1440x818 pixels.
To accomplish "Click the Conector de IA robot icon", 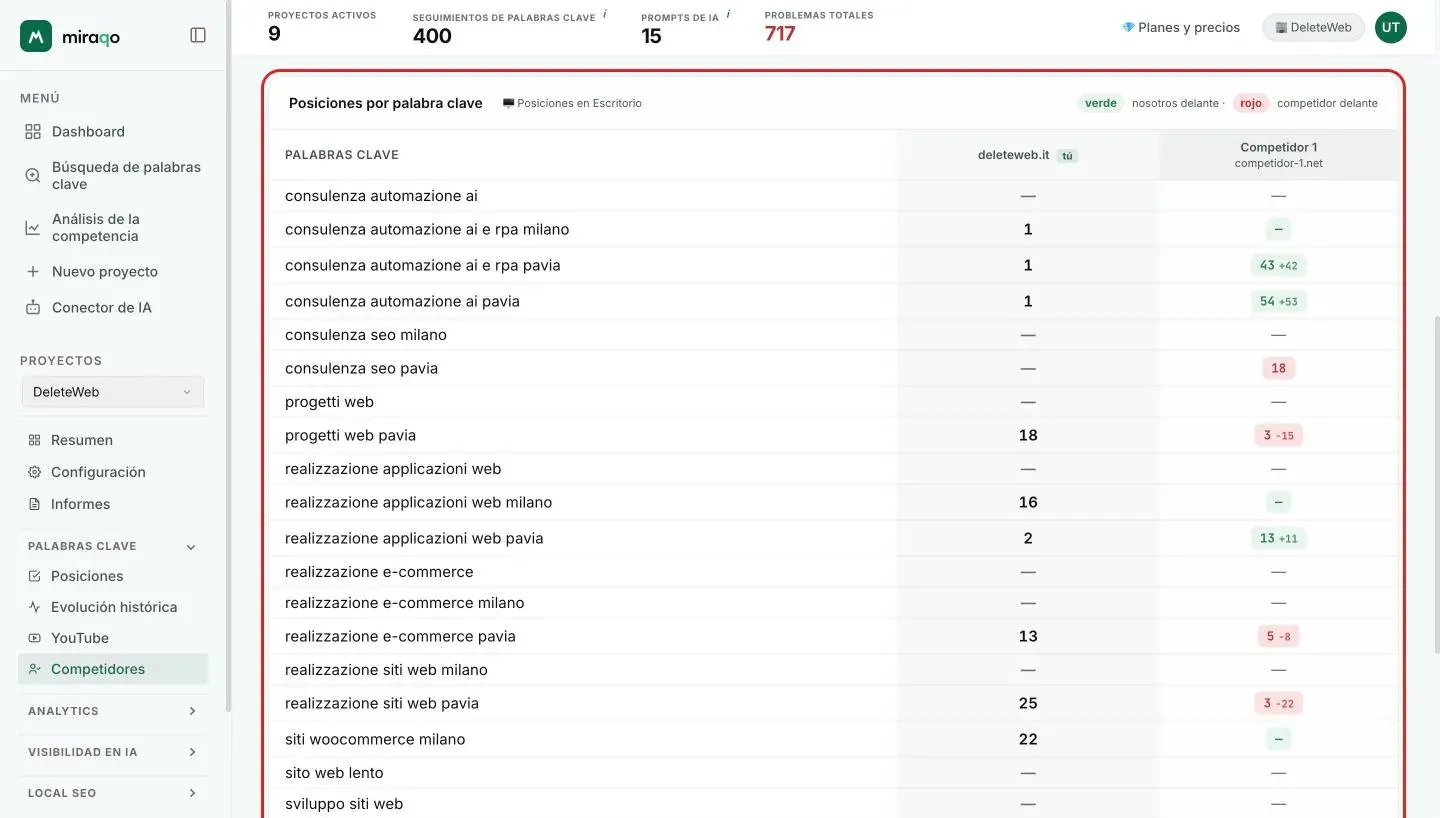I will pos(33,308).
